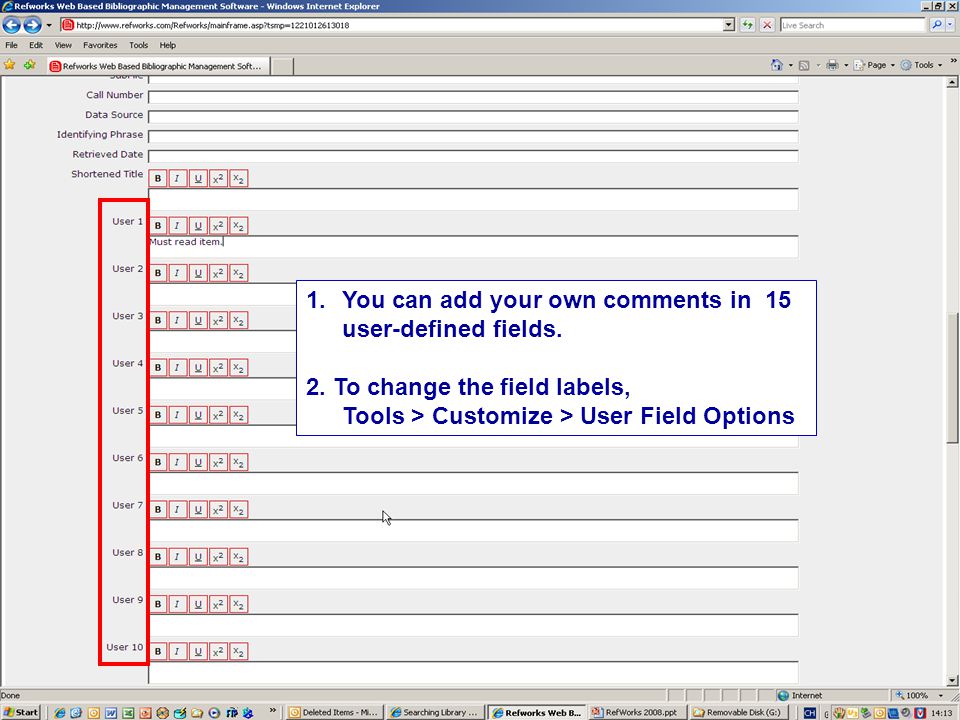
Task: Open the Tools menu in menu bar
Action: click(138, 45)
